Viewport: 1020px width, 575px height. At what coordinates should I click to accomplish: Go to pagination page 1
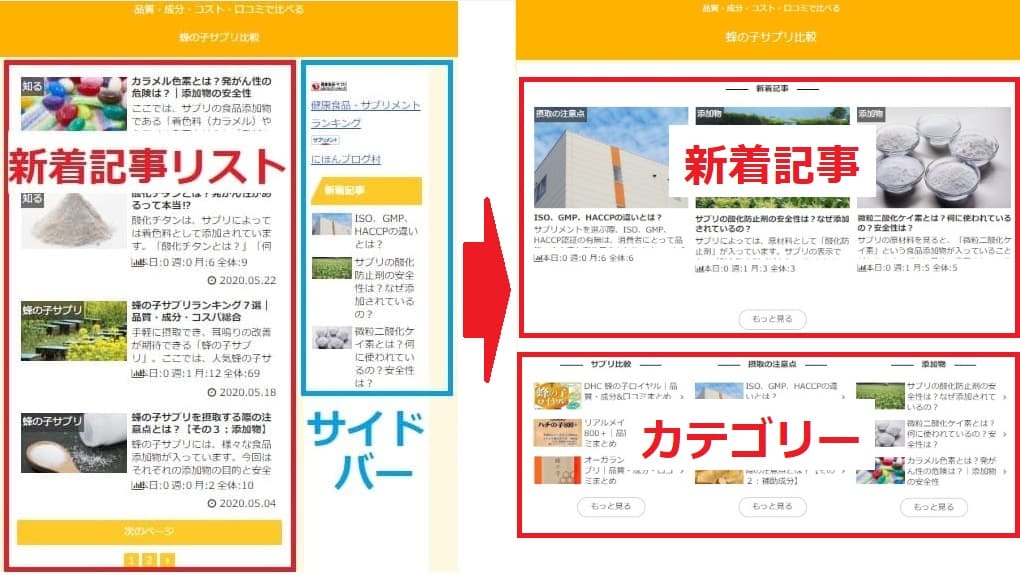point(131,559)
